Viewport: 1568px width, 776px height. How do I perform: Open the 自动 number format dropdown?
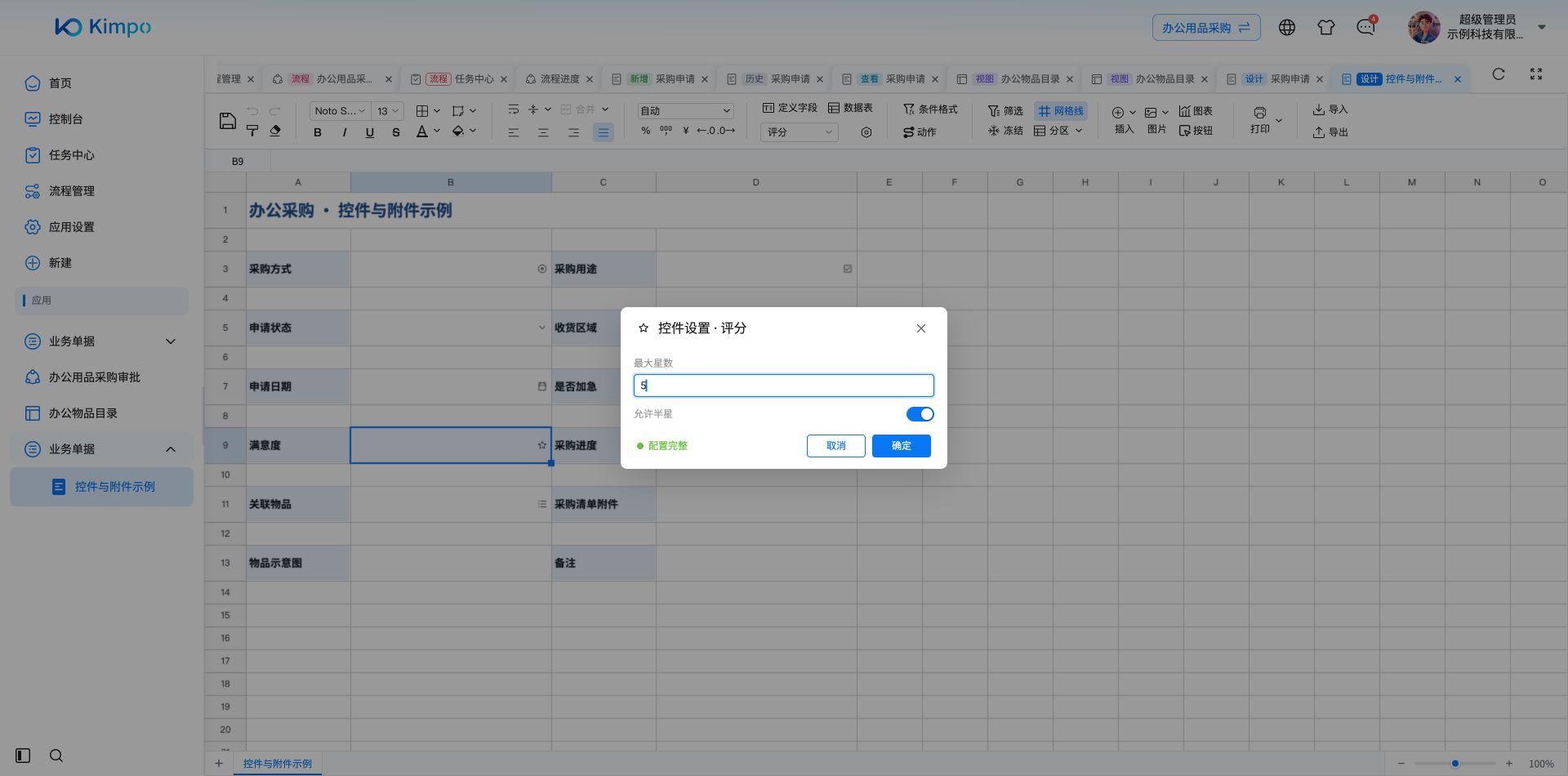point(686,110)
